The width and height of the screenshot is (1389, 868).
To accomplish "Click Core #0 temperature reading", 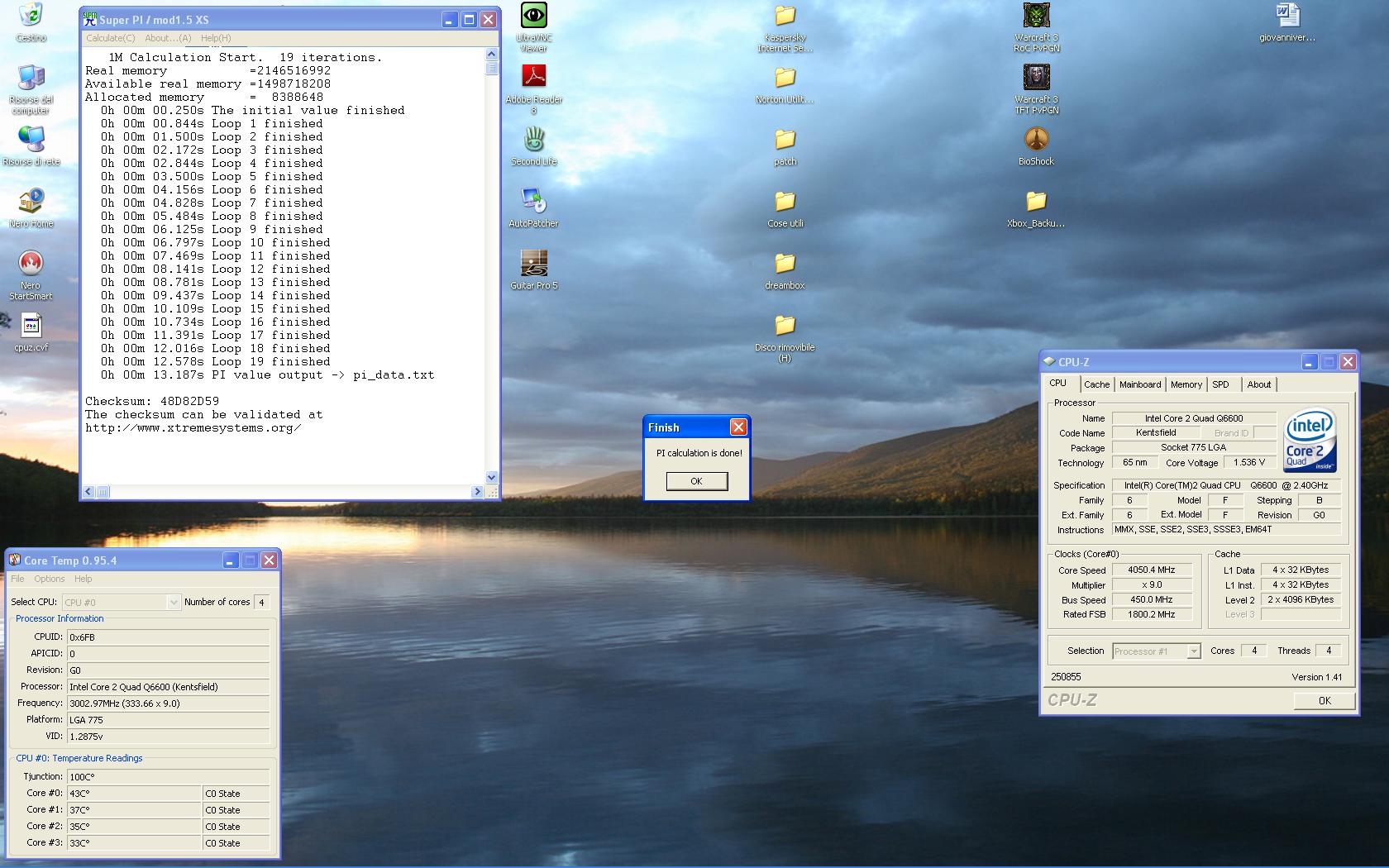I will (134, 793).
